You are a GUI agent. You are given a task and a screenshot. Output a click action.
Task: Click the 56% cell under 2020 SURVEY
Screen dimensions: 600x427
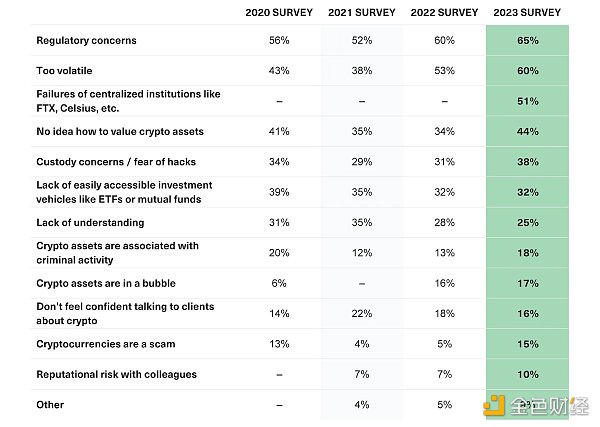(279, 41)
